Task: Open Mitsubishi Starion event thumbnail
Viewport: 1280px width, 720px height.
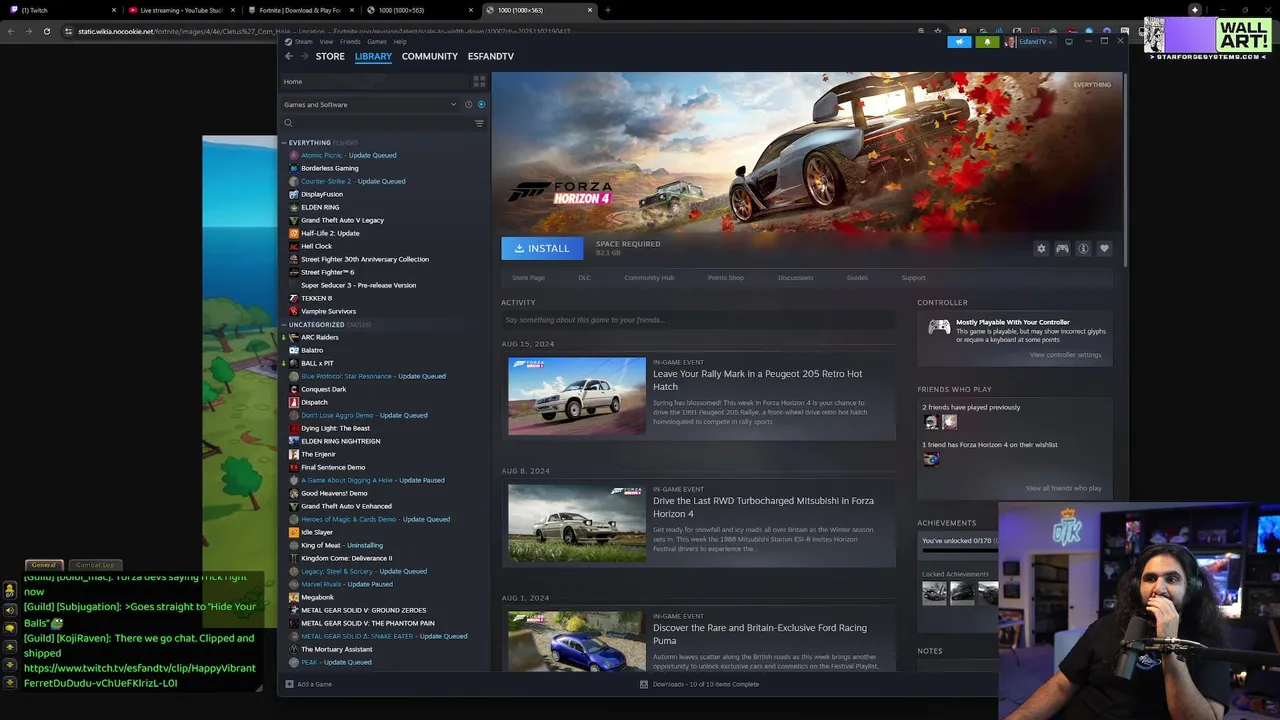Action: tap(577, 523)
